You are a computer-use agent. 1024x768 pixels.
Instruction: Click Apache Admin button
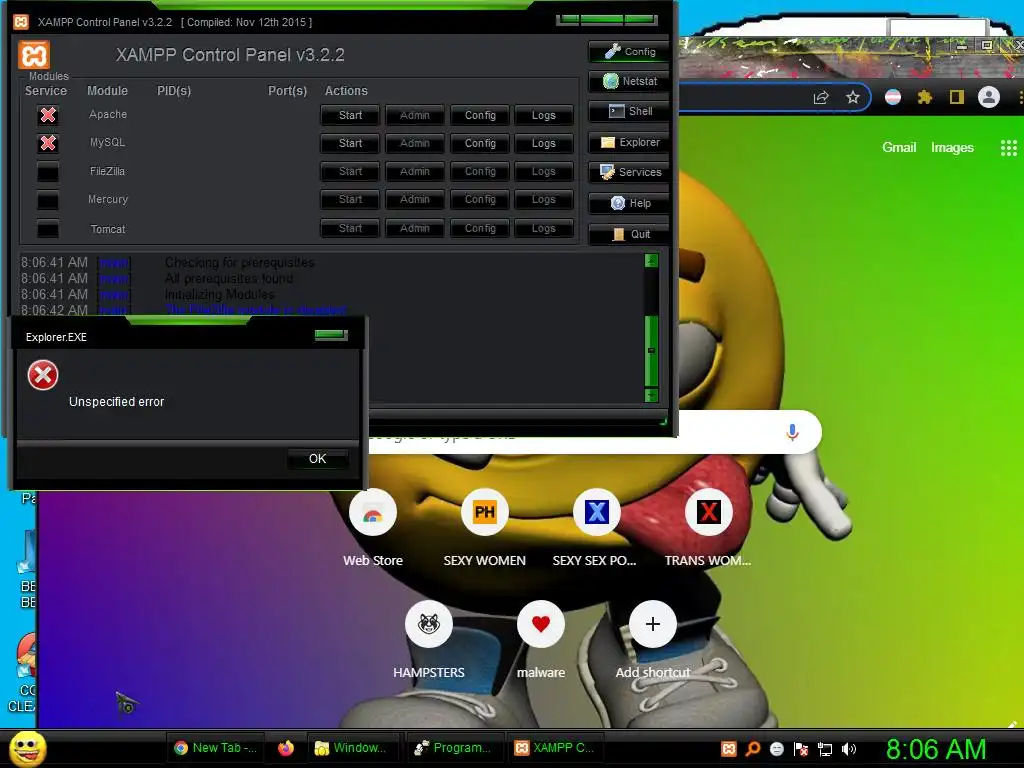pyautogui.click(x=415, y=116)
